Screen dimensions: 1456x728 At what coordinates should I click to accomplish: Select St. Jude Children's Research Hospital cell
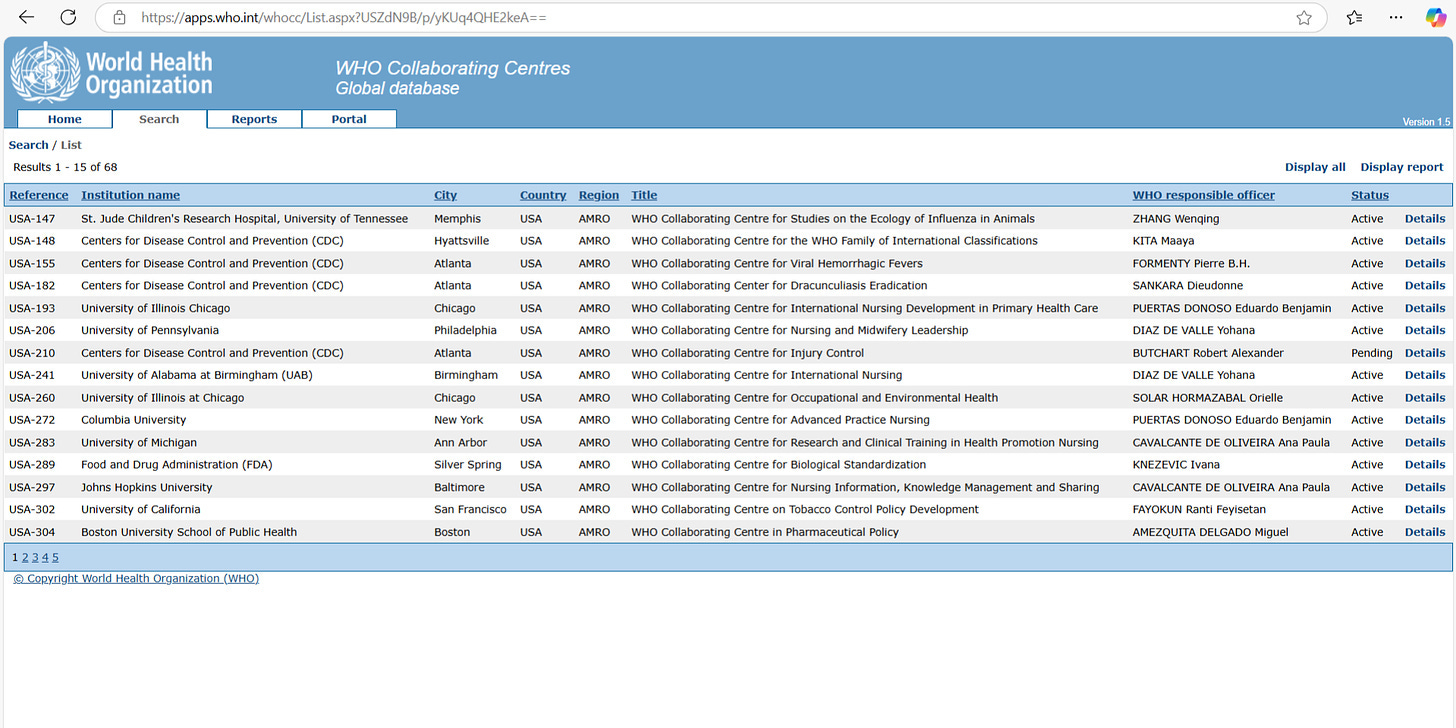tap(244, 219)
